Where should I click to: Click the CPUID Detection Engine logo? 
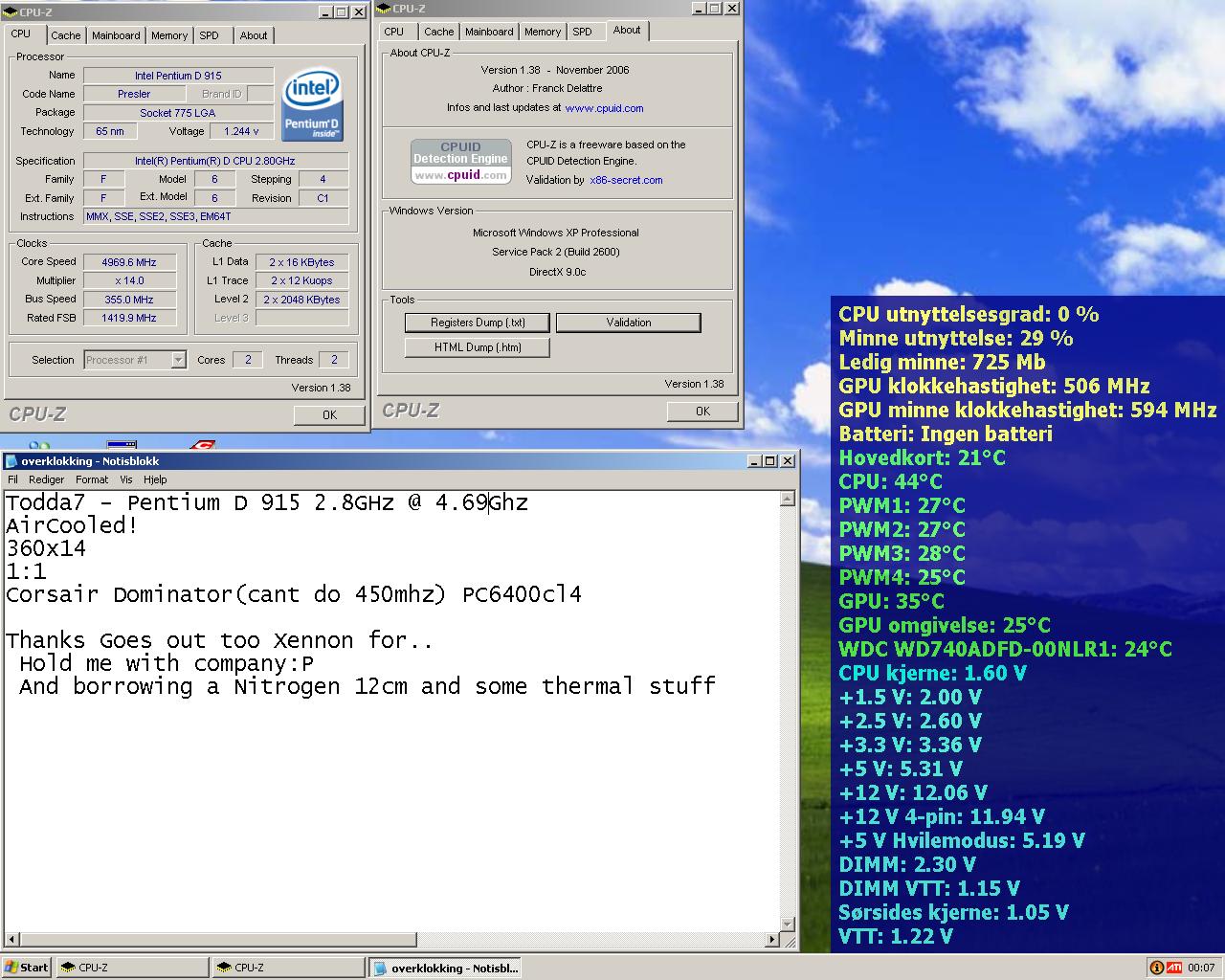click(x=460, y=161)
